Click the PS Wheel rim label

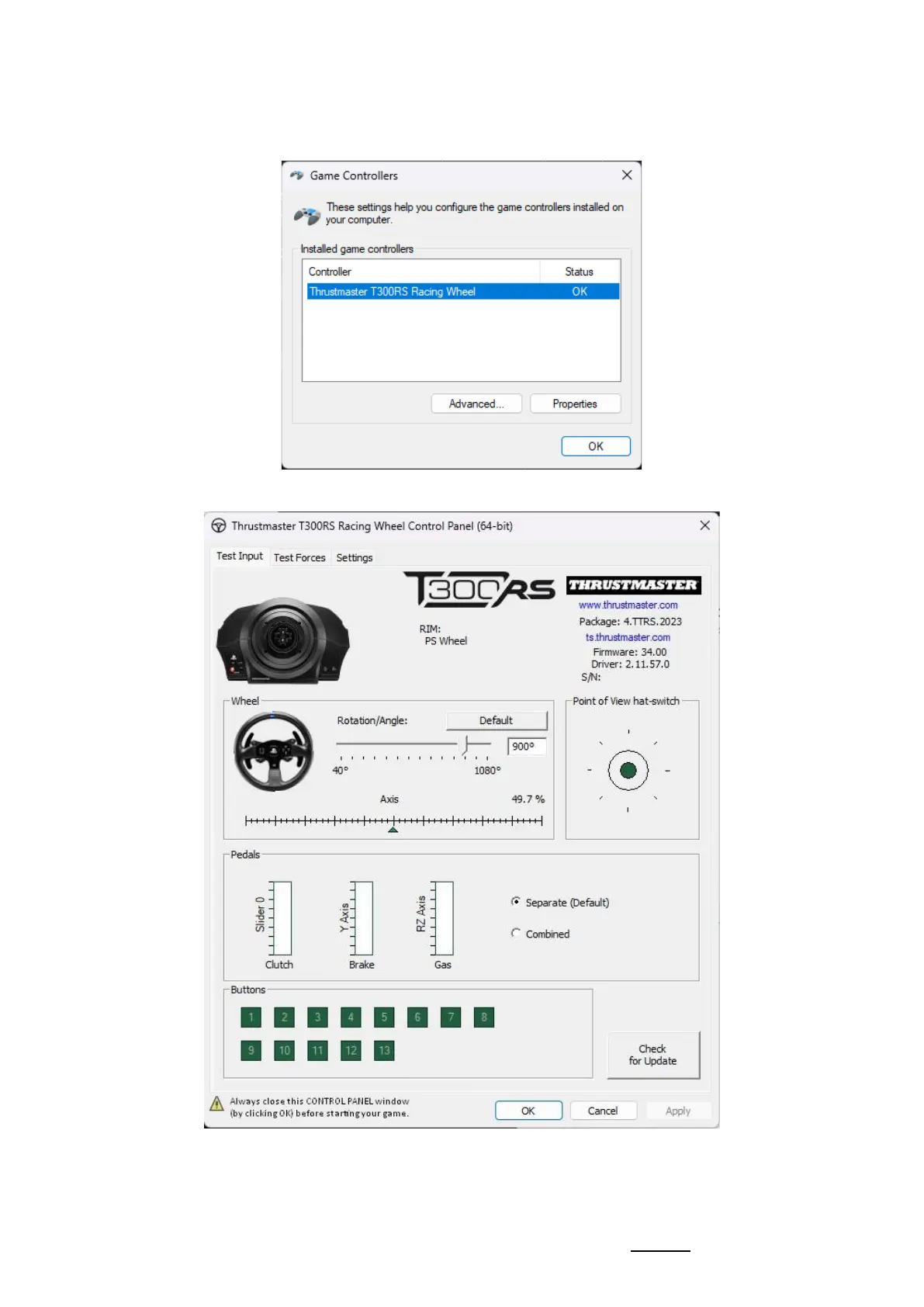(x=446, y=640)
